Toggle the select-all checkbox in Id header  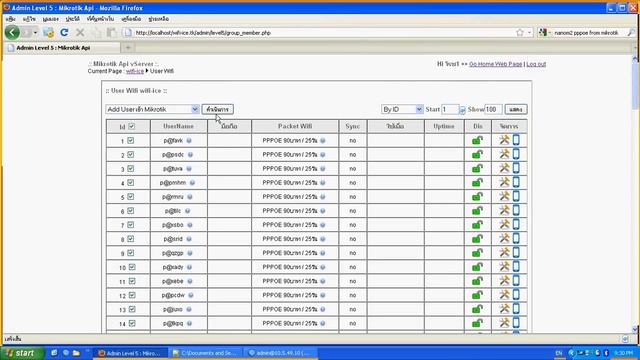[131, 126]
